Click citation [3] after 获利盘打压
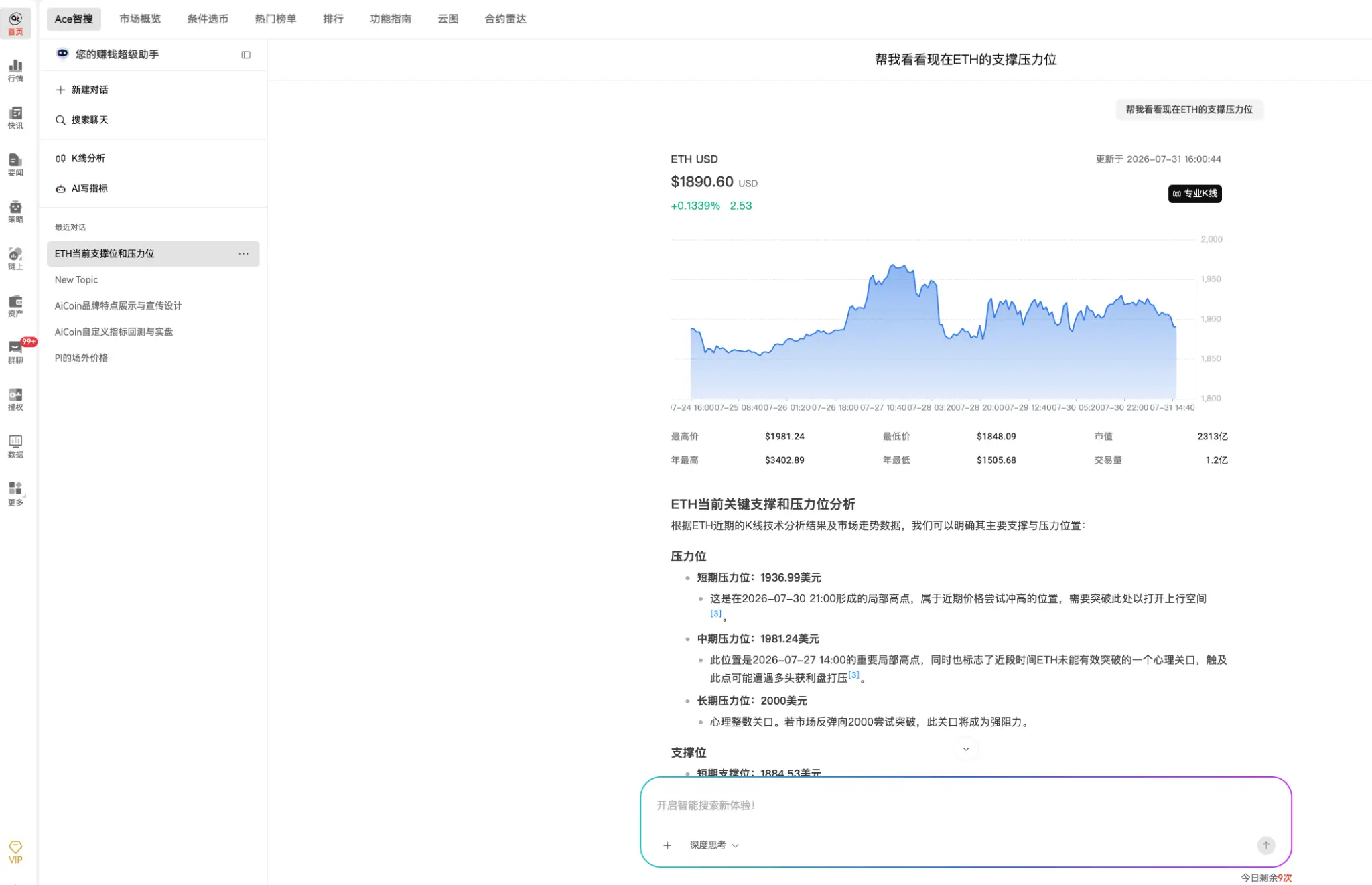Image resolution: width=1372 pixels, height=885 pixels. click(x=853, y=675)
